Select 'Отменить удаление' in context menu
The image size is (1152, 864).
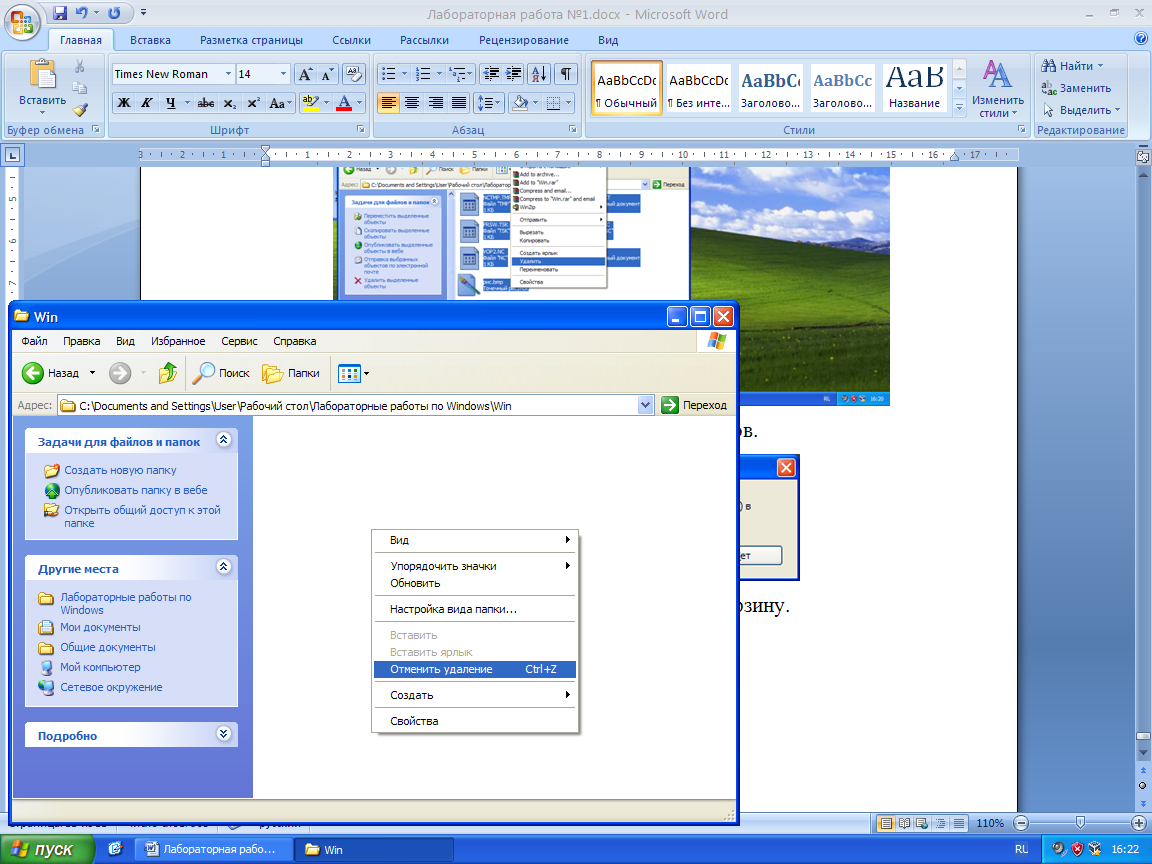(475, 669)
